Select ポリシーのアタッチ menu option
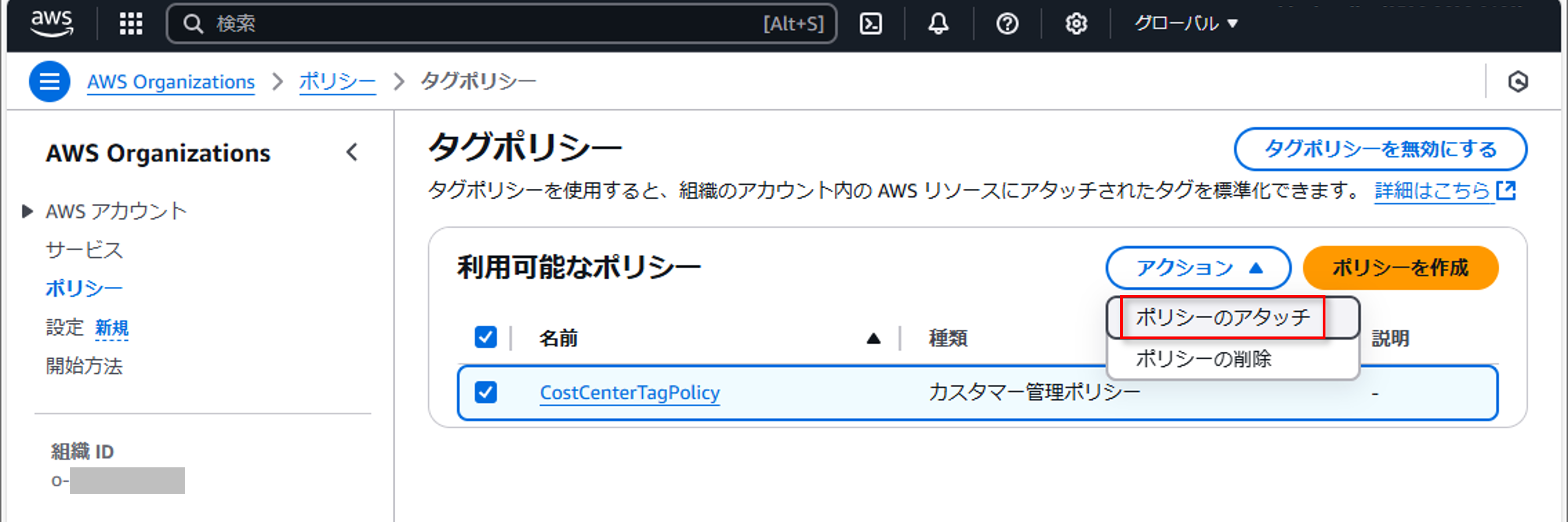The image size is (1568, 522). 1222,317
